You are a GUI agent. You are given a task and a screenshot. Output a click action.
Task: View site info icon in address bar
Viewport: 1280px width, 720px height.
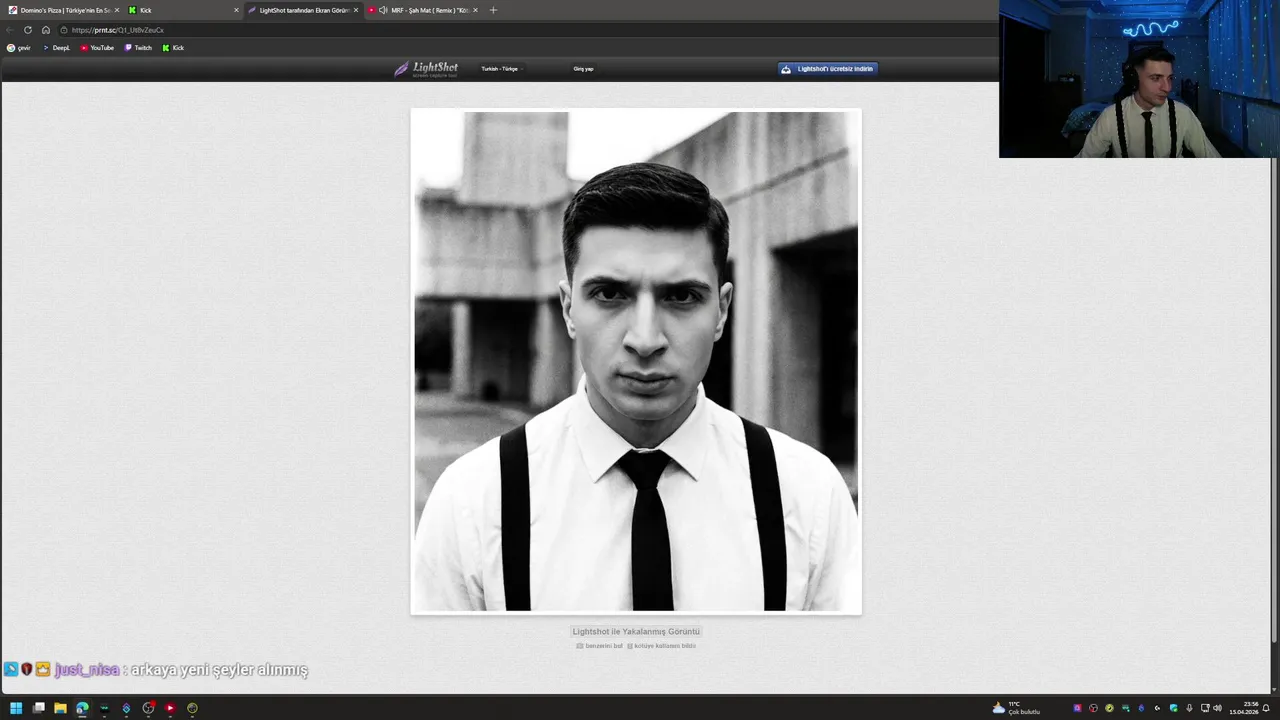[x=64, y=30]
